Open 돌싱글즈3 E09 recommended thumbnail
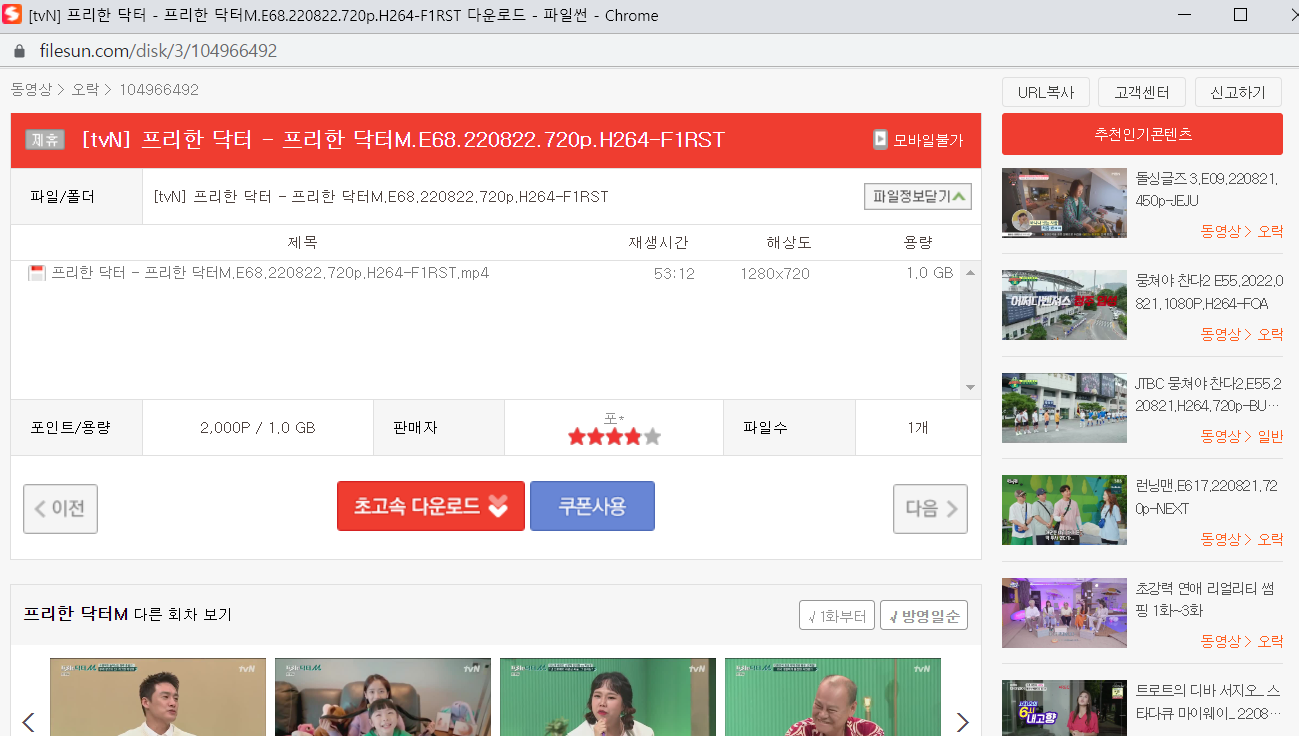 click(1064, 203)
